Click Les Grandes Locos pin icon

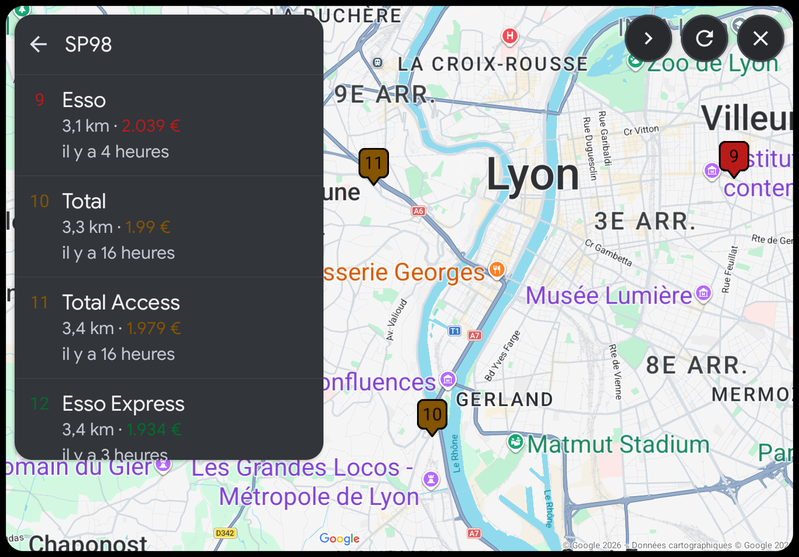(431, 479)
